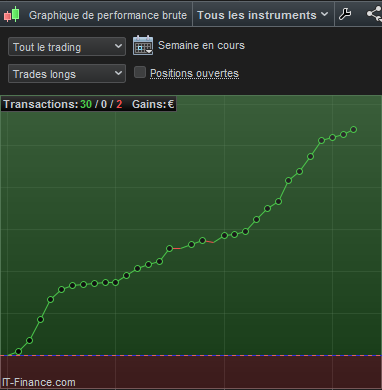Viewport: 382px width, 390px height.
Task: Open the wrench settings icon
Action: [345, 14]
